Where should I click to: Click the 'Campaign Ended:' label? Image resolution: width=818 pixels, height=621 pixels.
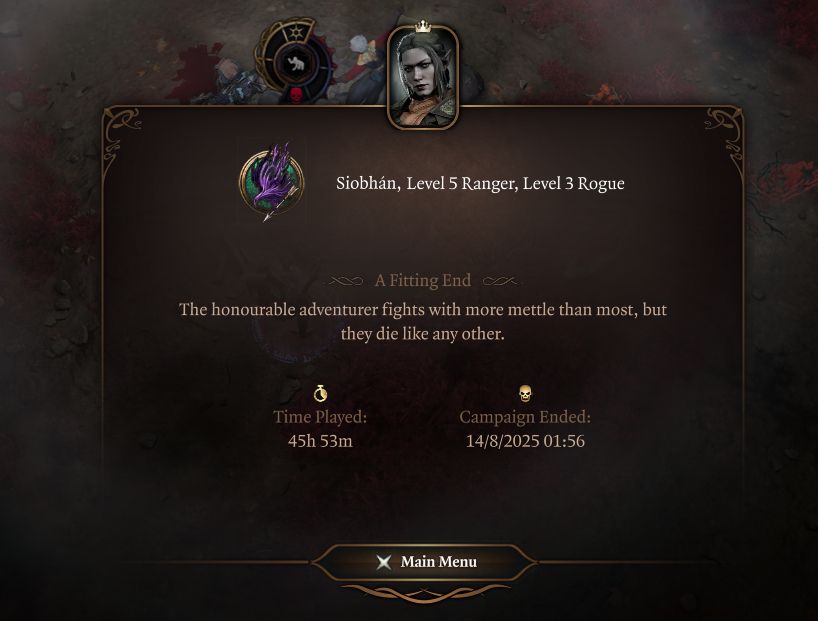click(x=525, y=417)
